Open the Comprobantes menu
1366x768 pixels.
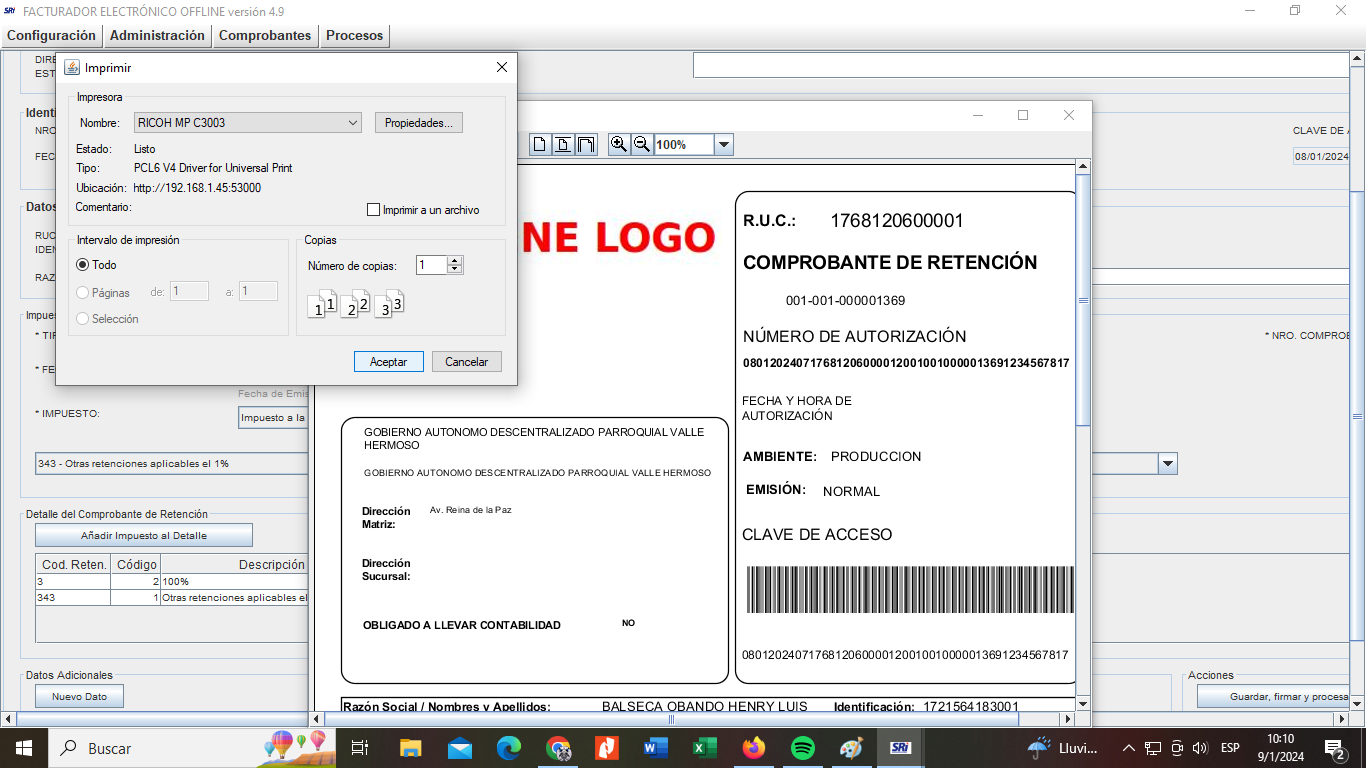[x=265, y=35]
